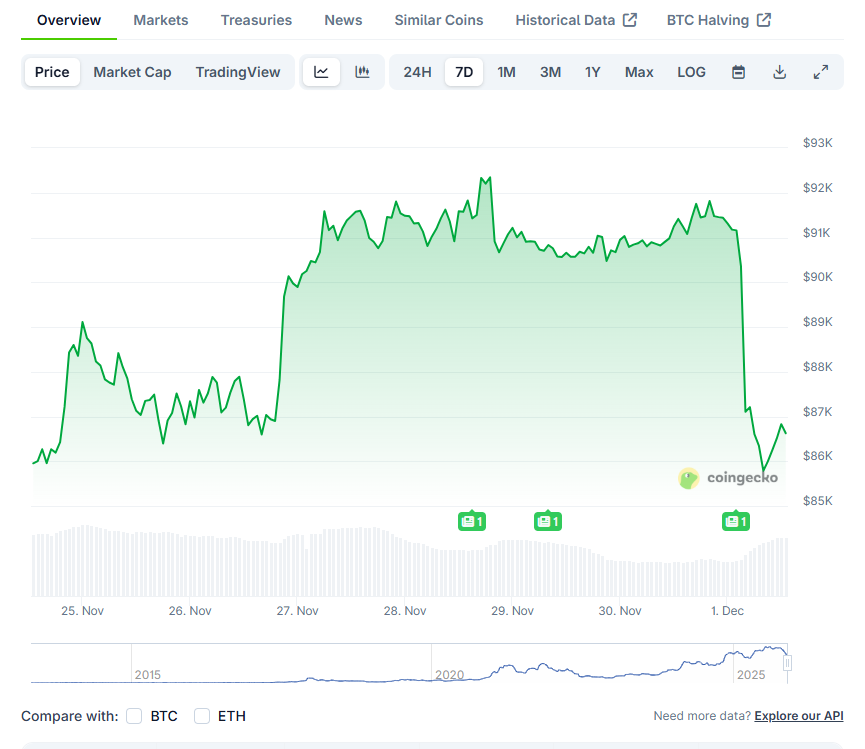Open the calendar date-range picker icon

tap(738, 71)
